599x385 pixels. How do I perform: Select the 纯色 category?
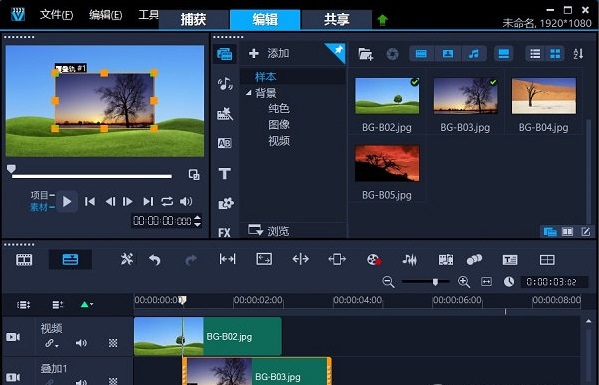pyautogui.click(x=279, y=109)
